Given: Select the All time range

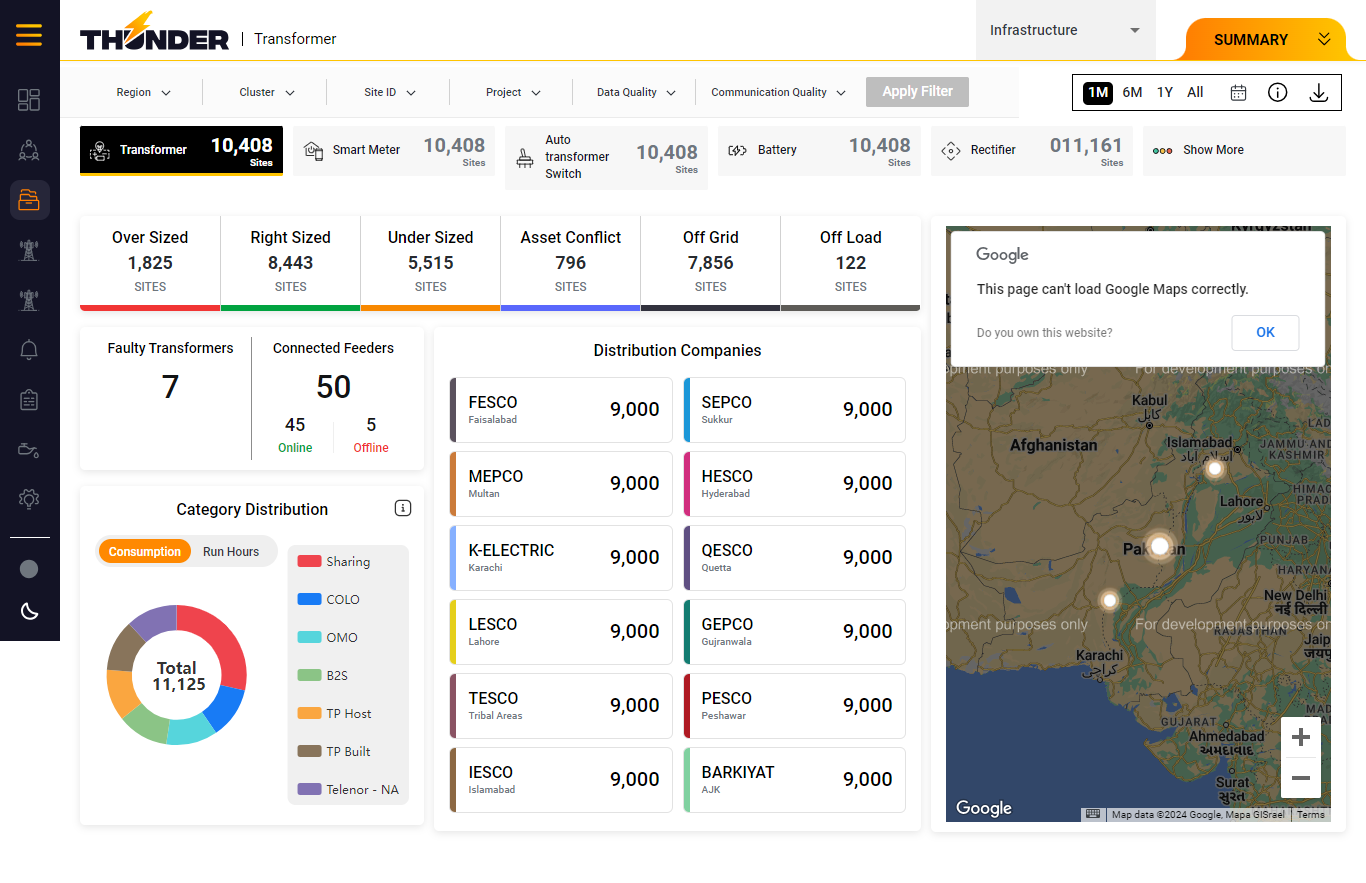Looking at the screenshot, I should (1195, 92).
